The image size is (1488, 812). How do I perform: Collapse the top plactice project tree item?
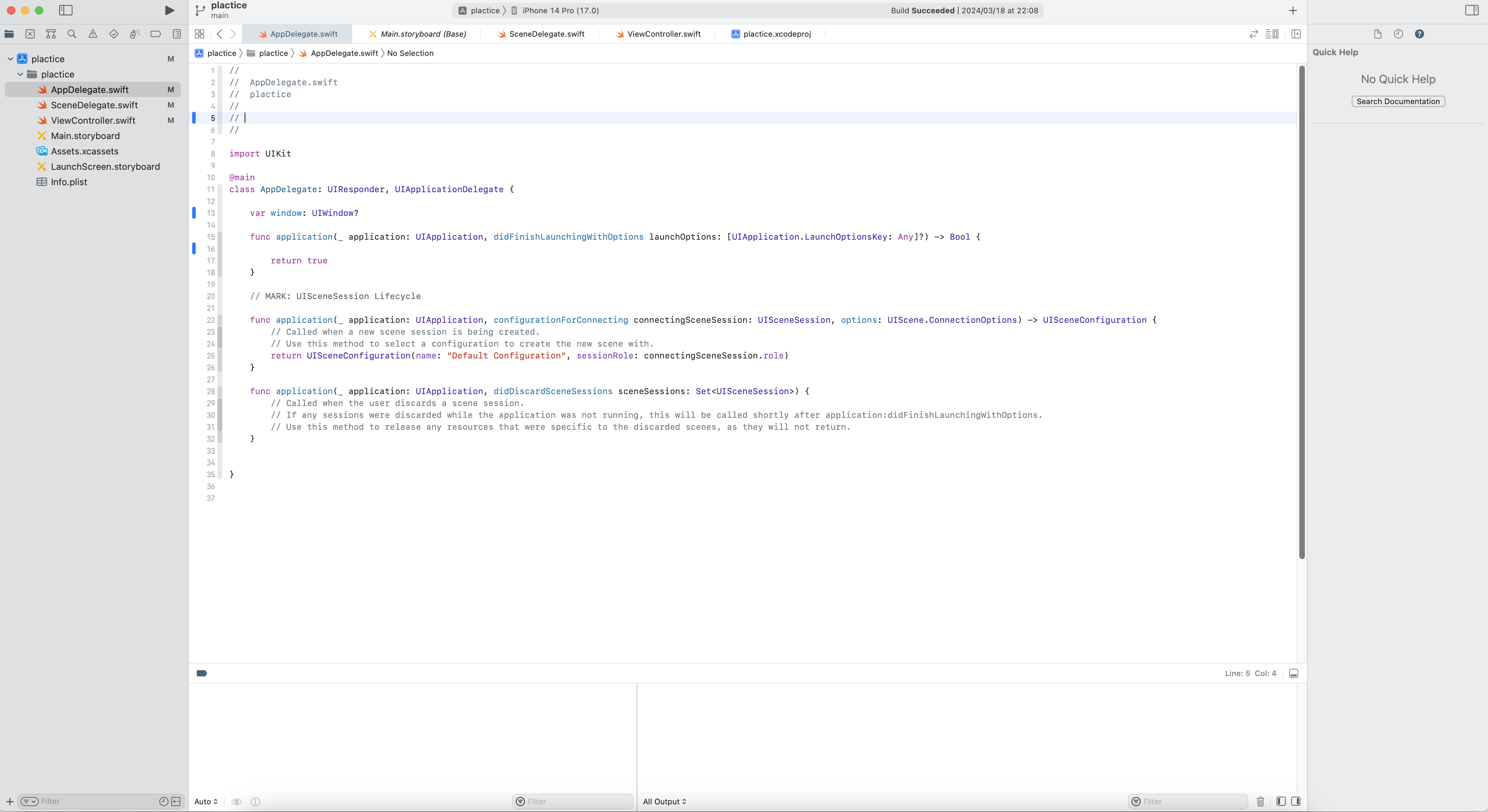pos(10,59)
